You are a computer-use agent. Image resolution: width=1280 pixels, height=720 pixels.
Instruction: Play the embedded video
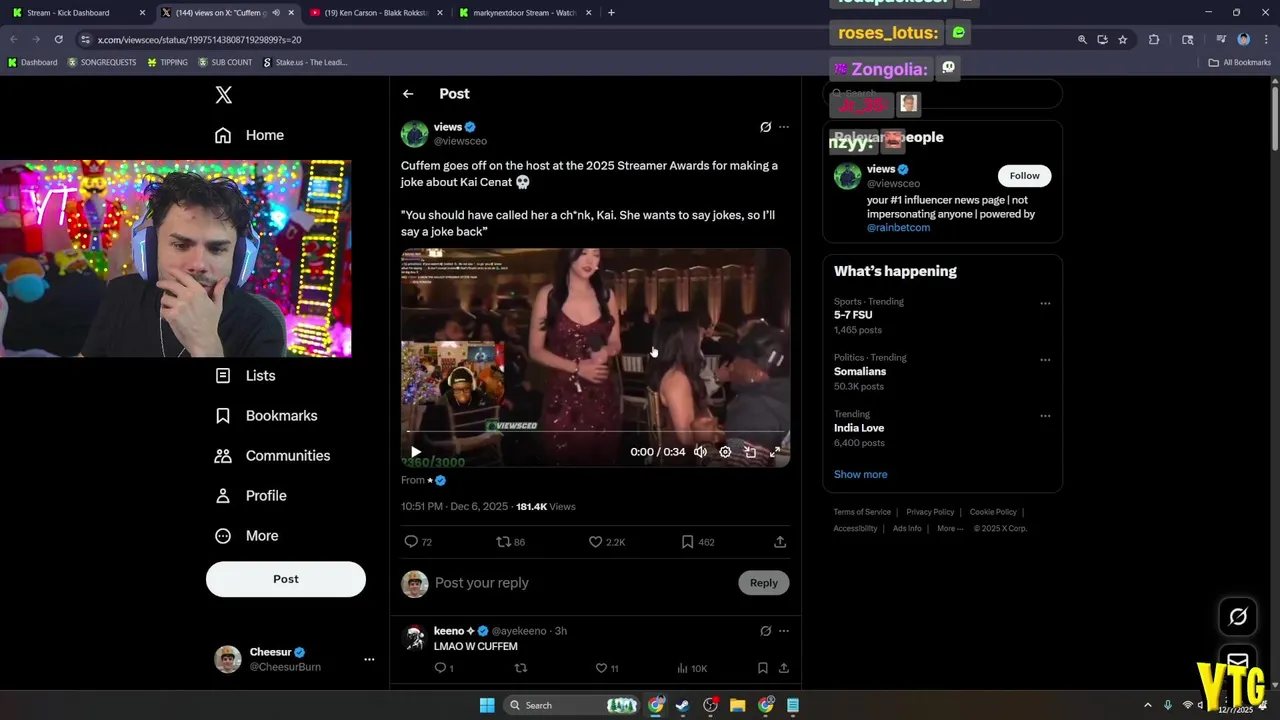point(416,452)
